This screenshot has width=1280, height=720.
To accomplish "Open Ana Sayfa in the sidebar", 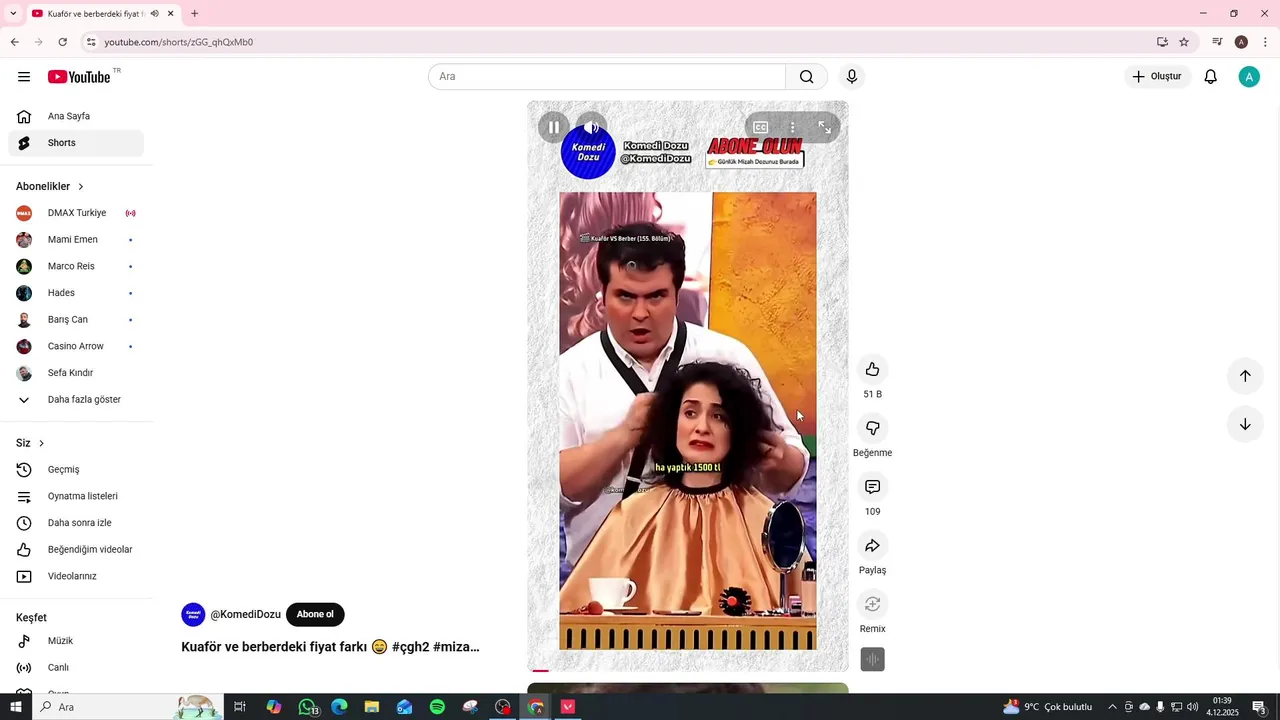I will click(76, 116).
